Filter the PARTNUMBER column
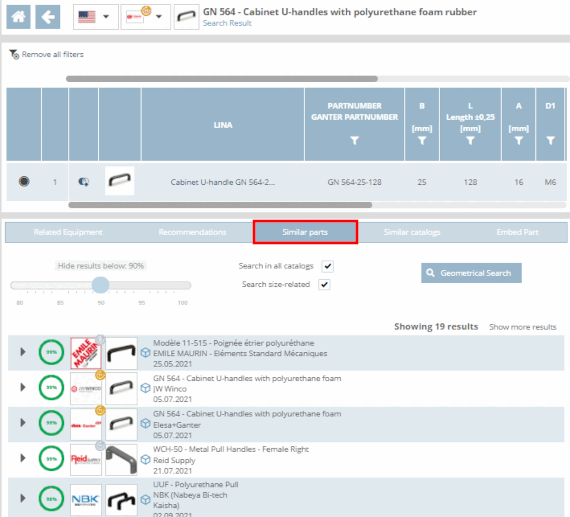This screenshot has width=570, height=517. point(354,140)
